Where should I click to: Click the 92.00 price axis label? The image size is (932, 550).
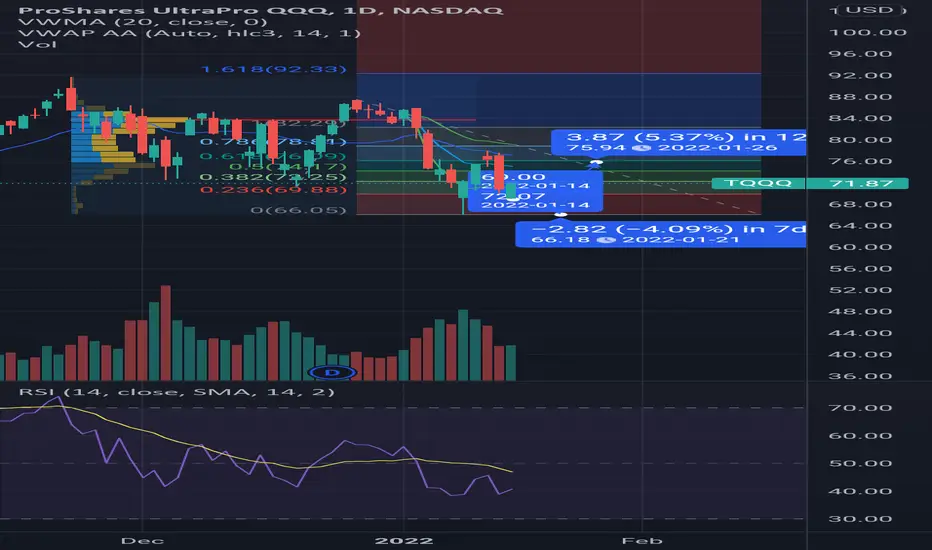[x=861, y=76]
